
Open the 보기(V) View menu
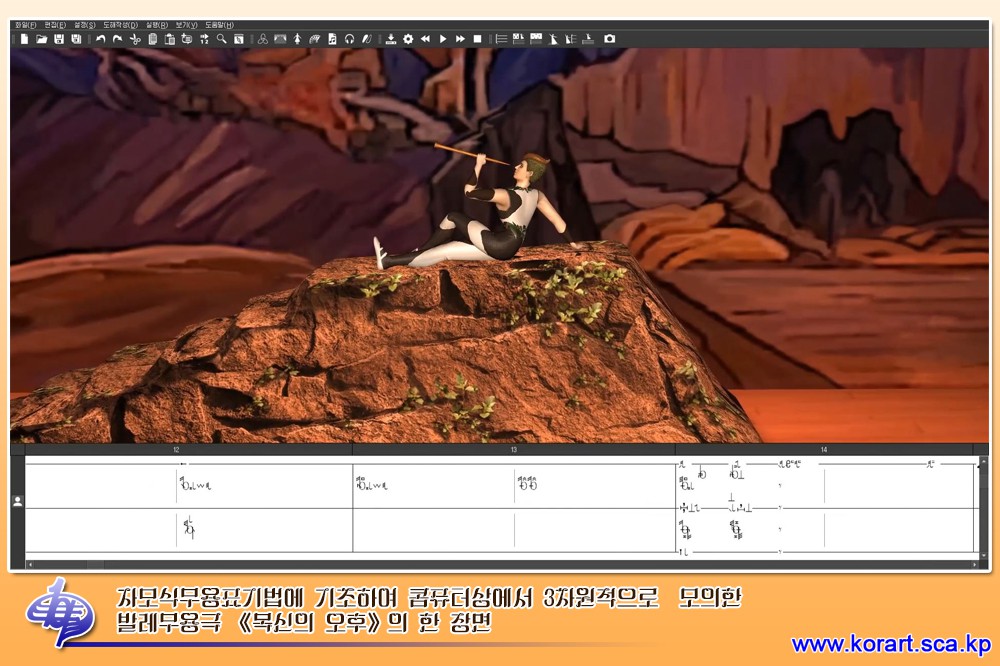coord(186,25)
